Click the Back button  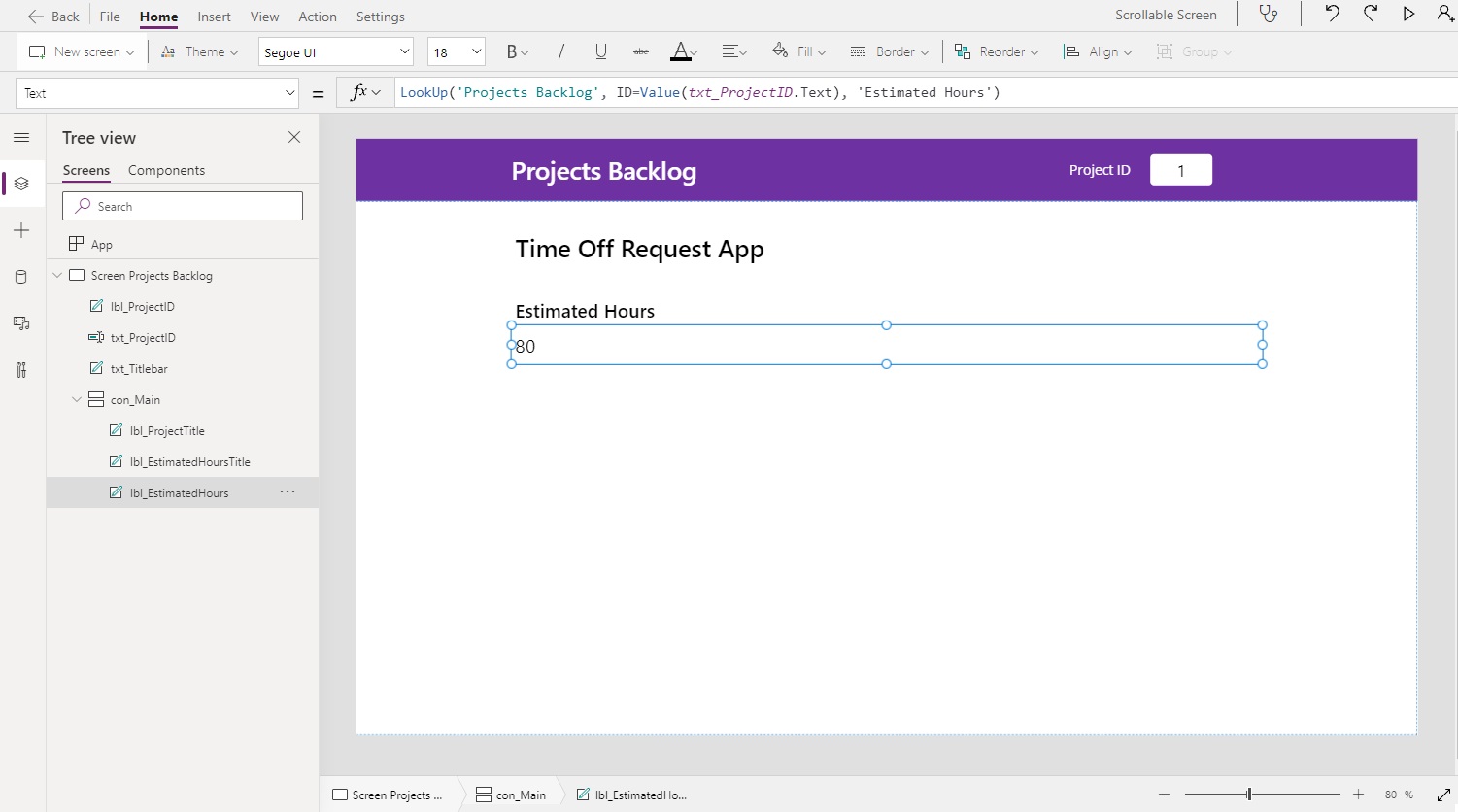tap(53, 16)
